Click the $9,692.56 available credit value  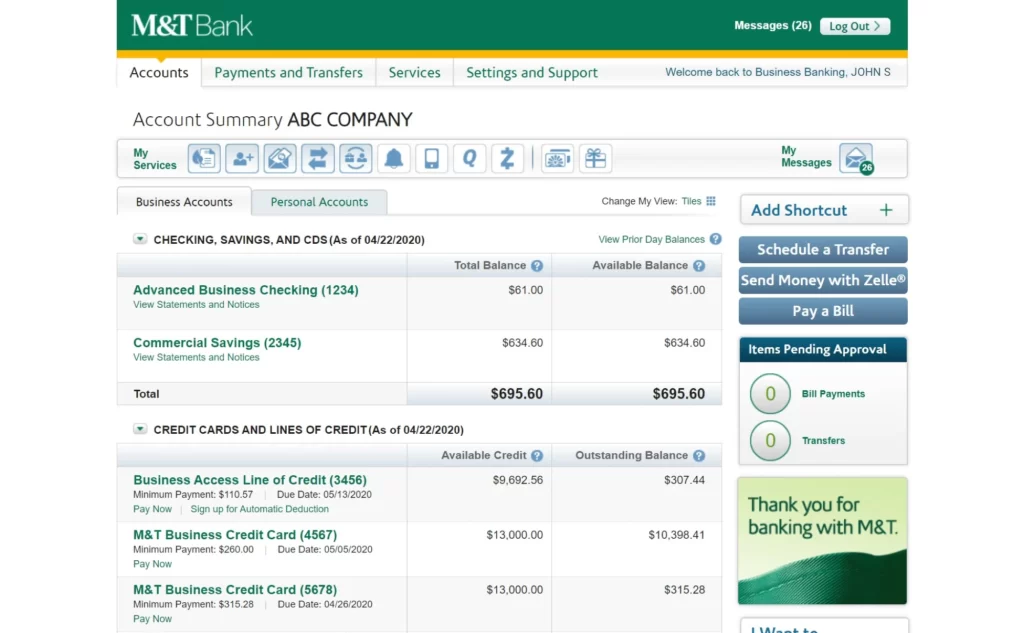pyautogui.click(x=517, y=480)
